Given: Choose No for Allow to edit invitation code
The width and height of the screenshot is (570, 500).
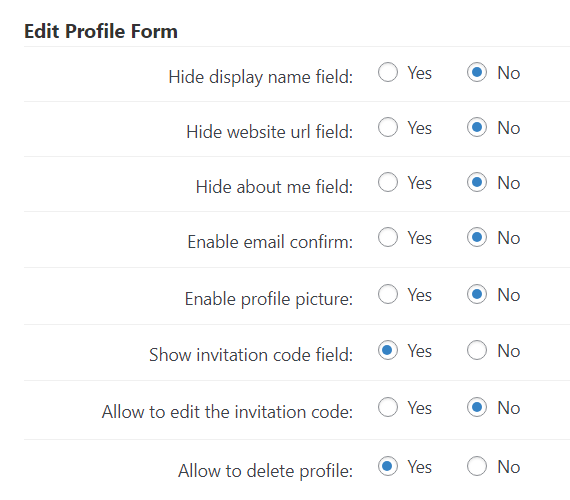Looking at the screenshot, I should (477, 407).
